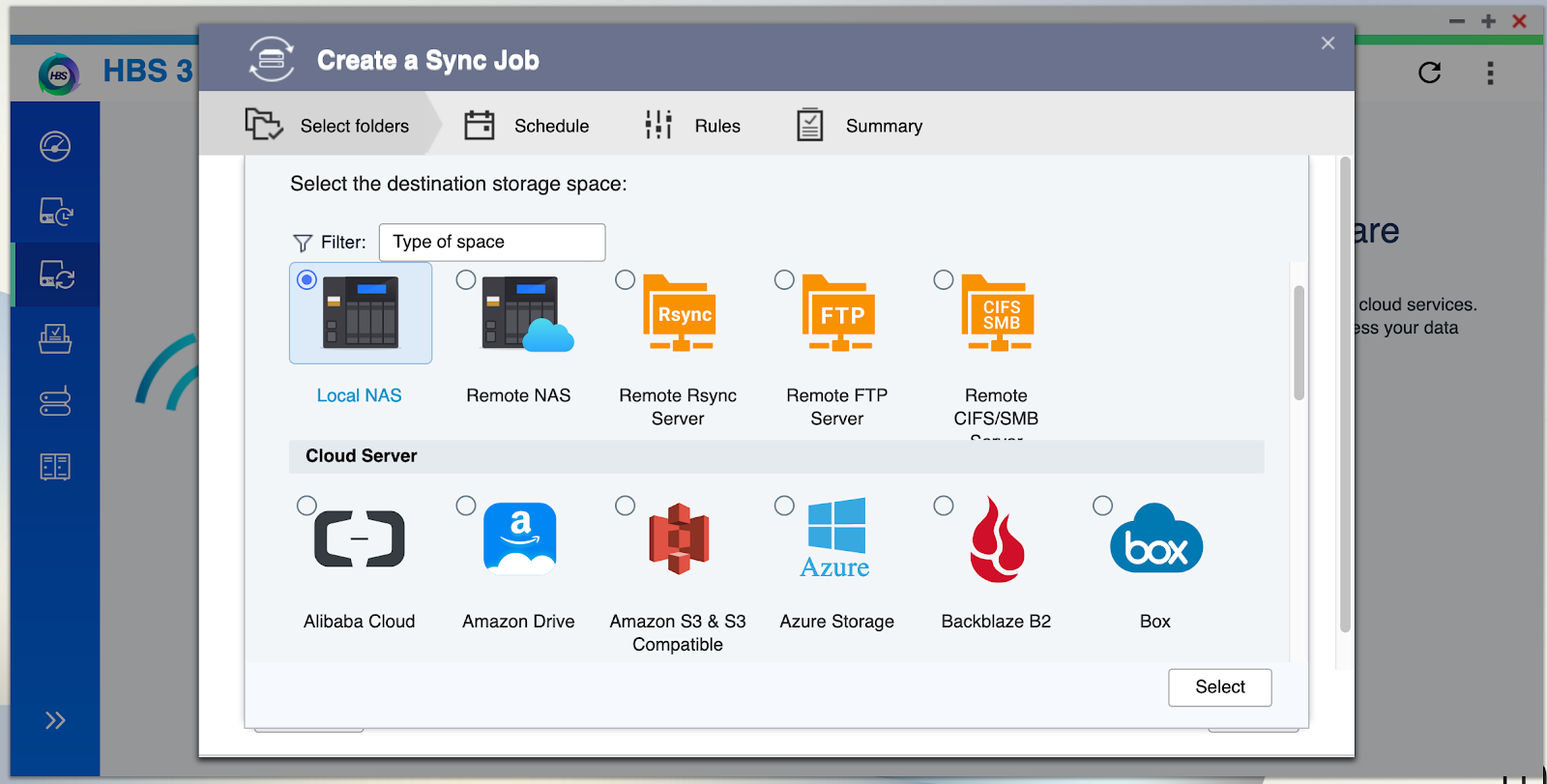Click the Amazon Drive logo icon
Screen dimensions: 1547x784
[520, 538]
